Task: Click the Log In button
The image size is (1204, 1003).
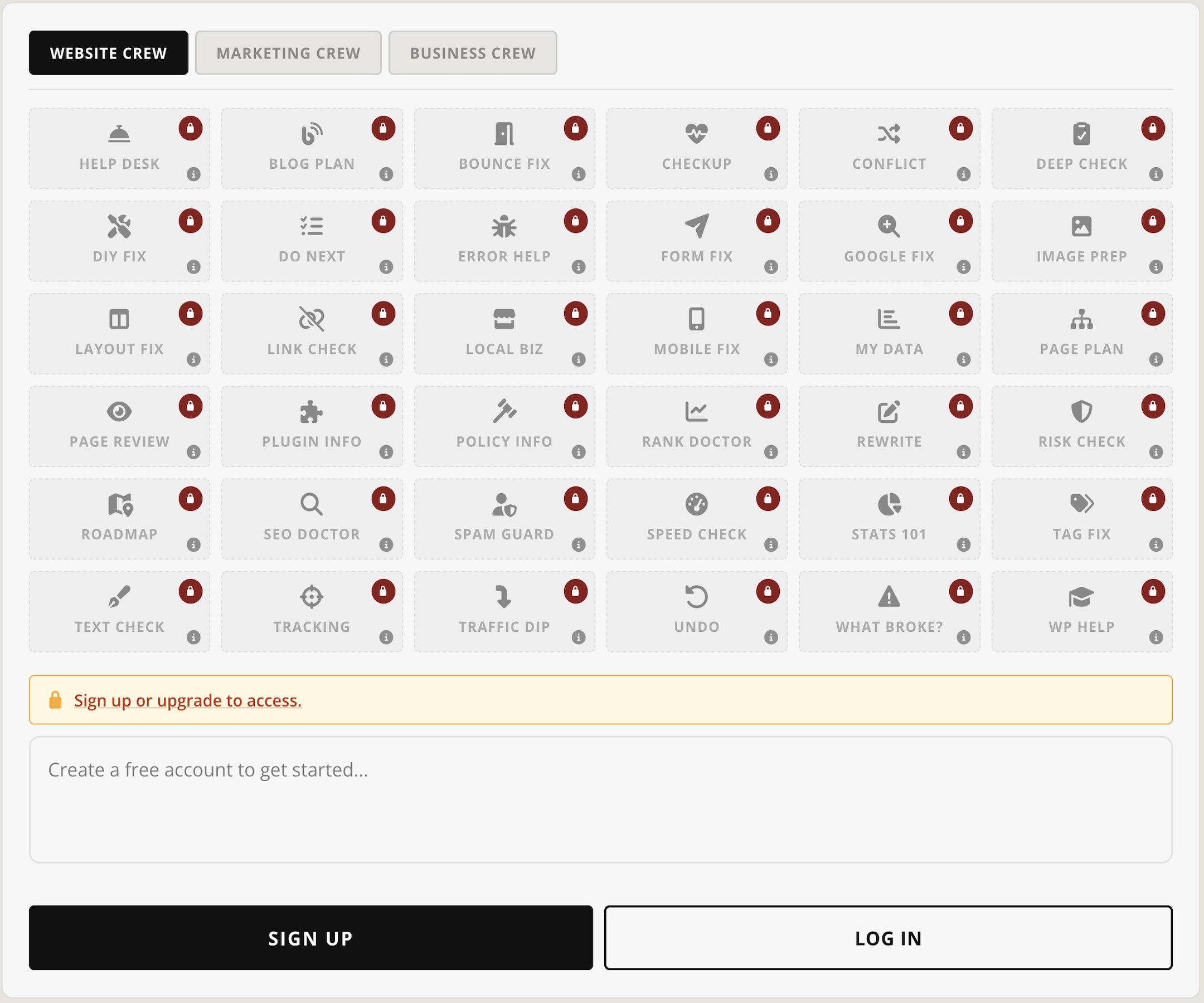Action: click(x=888, y=938)
